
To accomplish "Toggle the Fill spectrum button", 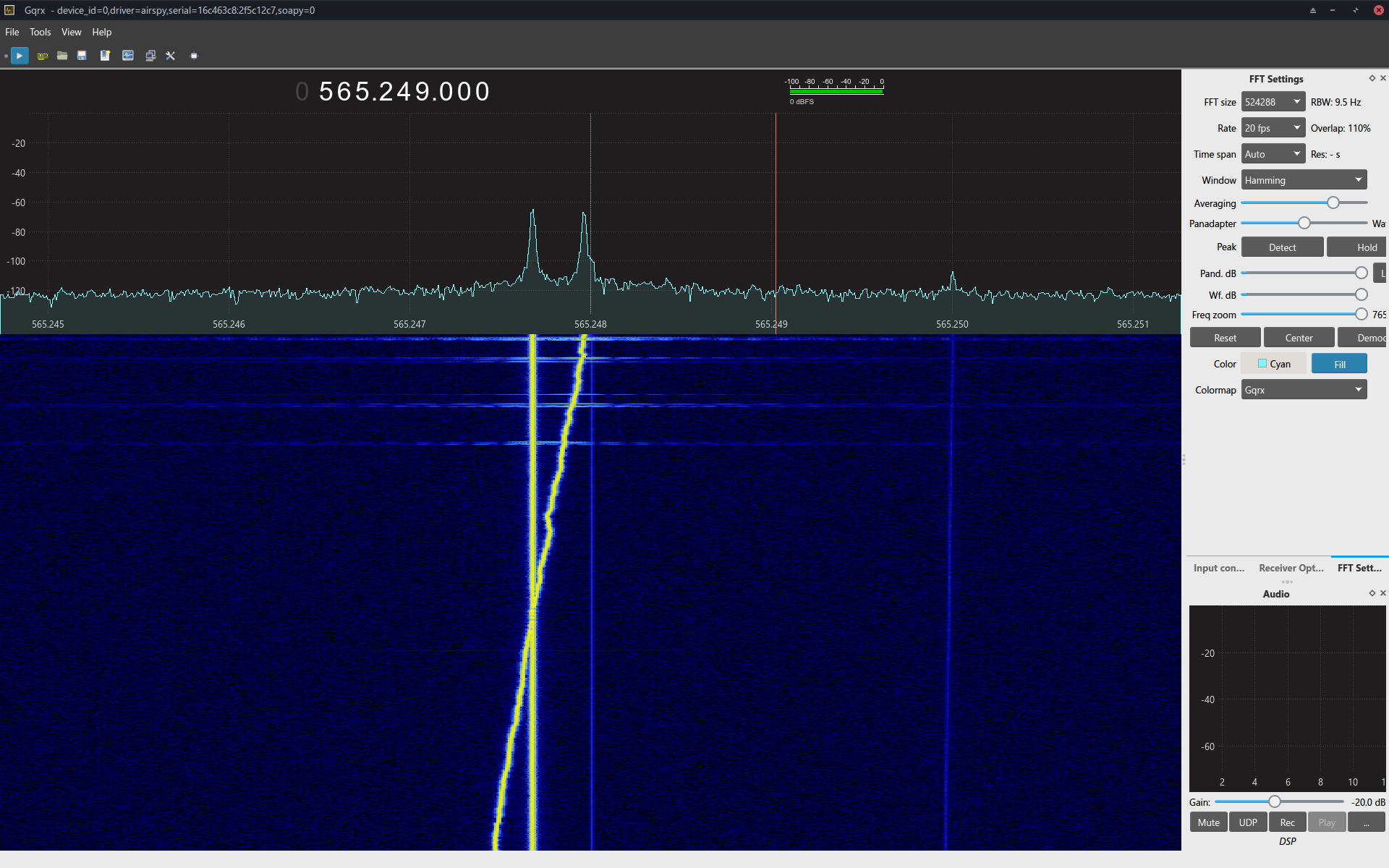I will (x=1339, y=365).
